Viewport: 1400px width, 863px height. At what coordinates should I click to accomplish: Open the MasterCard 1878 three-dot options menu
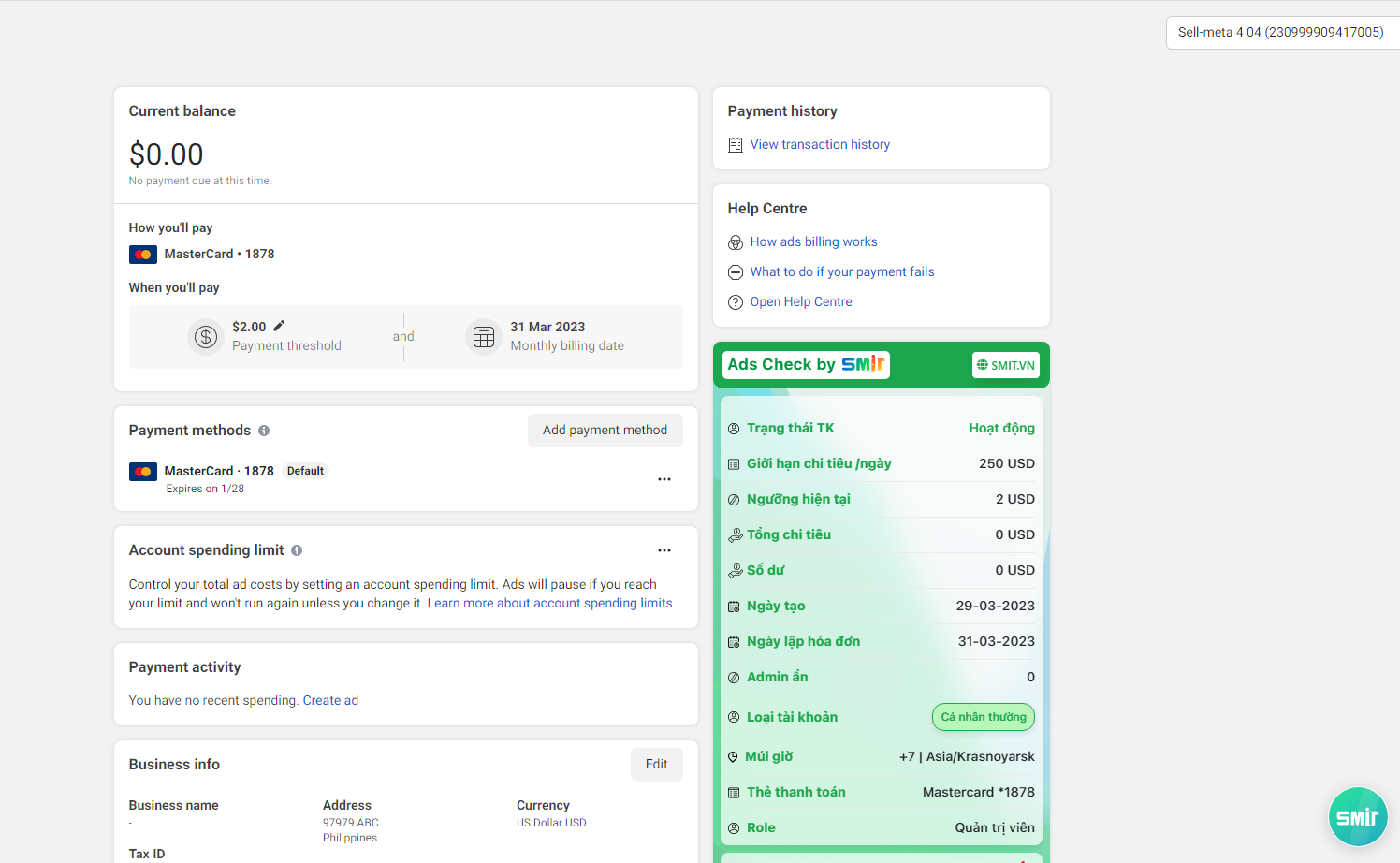[x=664, y=479]
